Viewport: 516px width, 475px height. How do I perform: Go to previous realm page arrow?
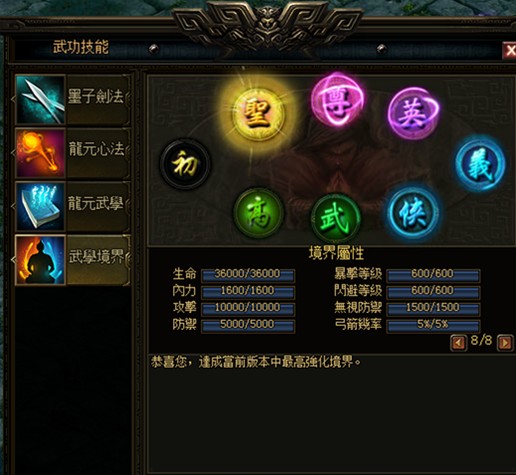click(x=458, y=342)
